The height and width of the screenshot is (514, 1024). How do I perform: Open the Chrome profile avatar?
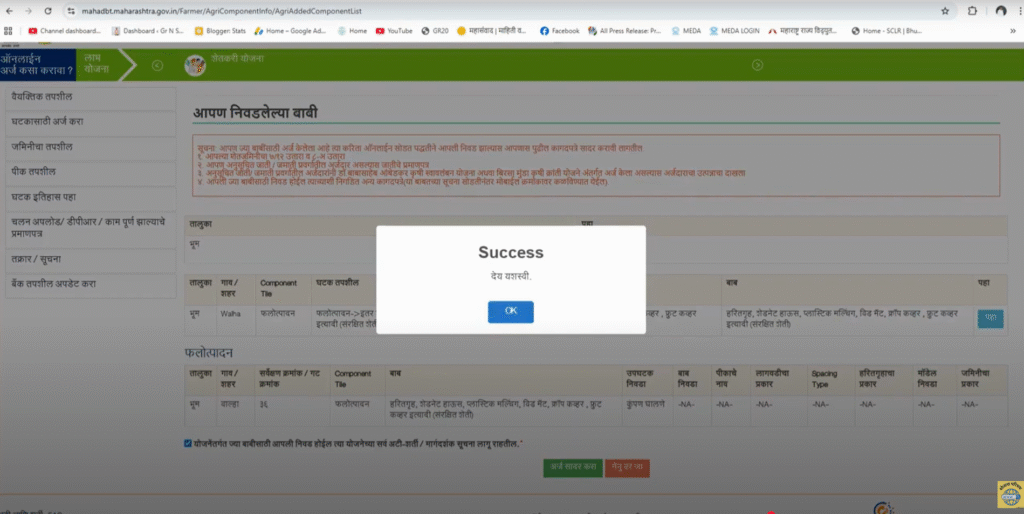[1001, 10]
